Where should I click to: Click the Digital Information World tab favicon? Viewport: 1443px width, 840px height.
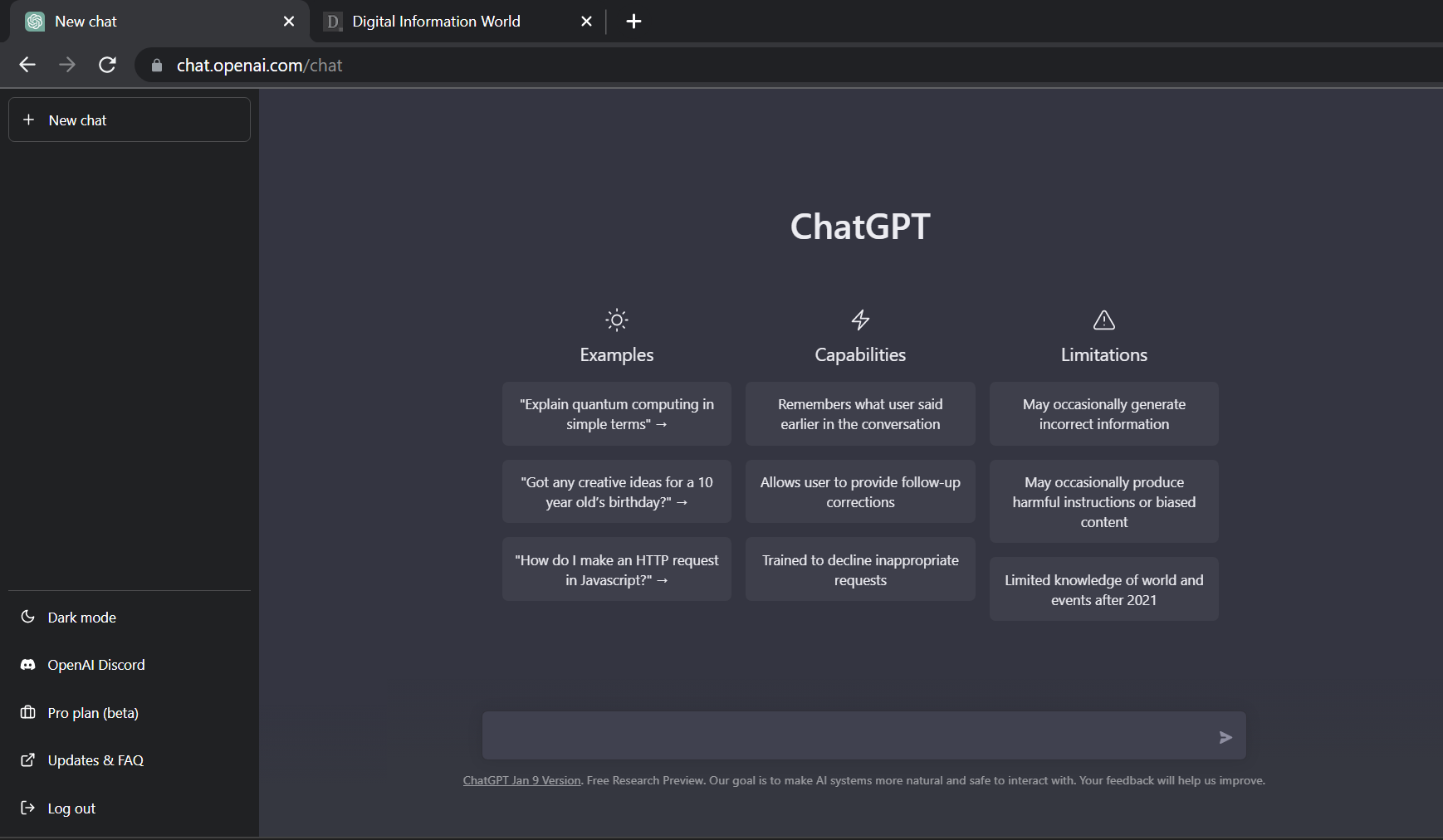pyautogui.click(x=333, y=22)
